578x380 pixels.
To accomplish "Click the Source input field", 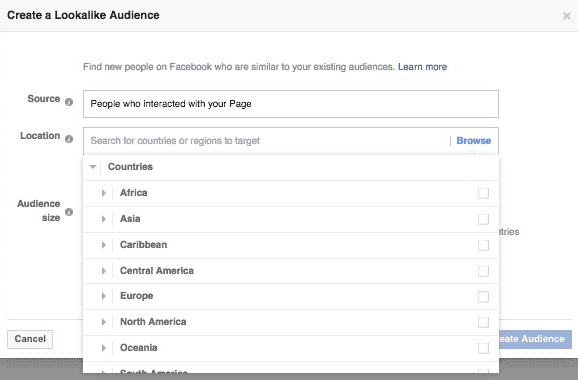I will [x=291, y=104].
